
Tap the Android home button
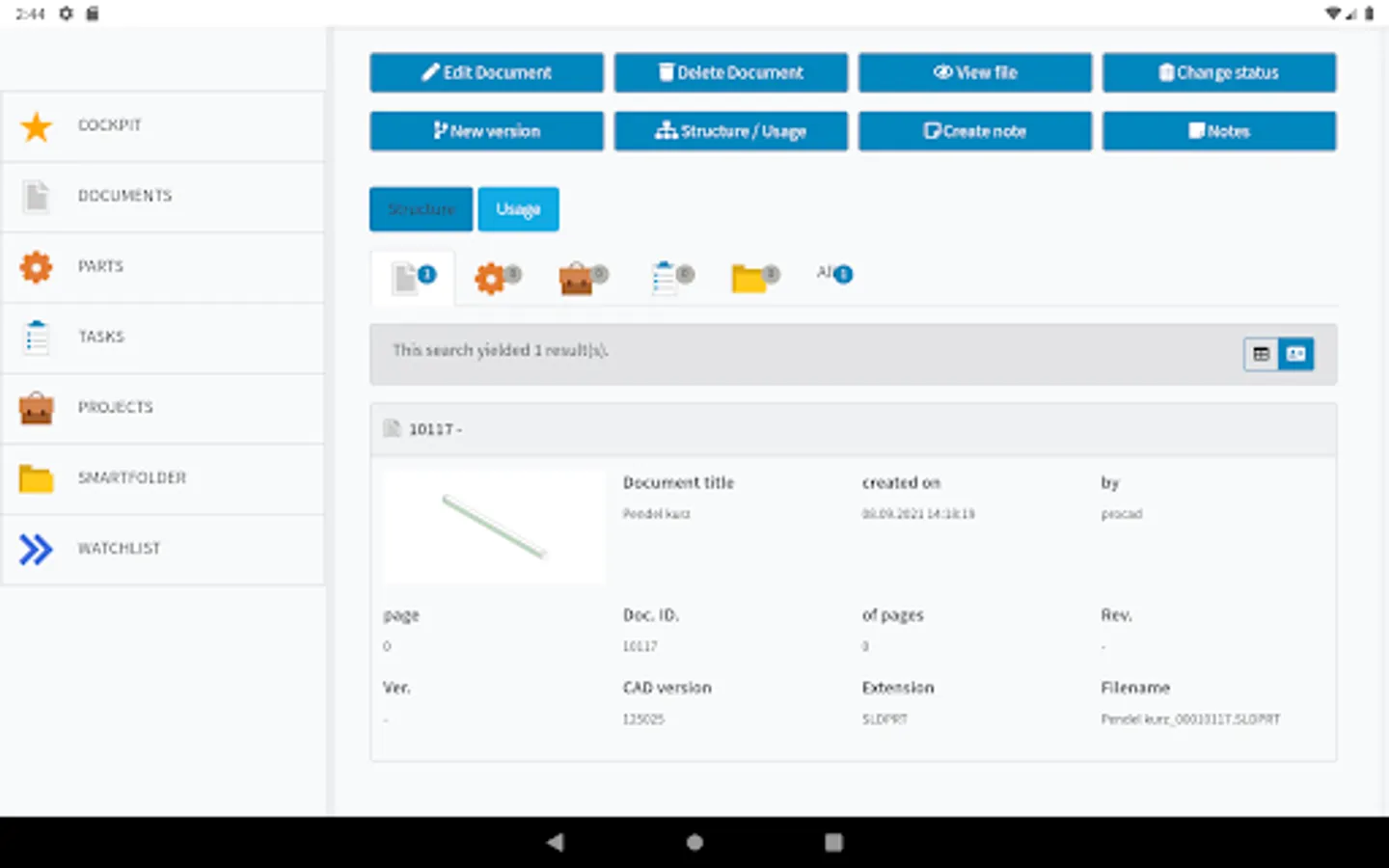[x=694, y=842]
